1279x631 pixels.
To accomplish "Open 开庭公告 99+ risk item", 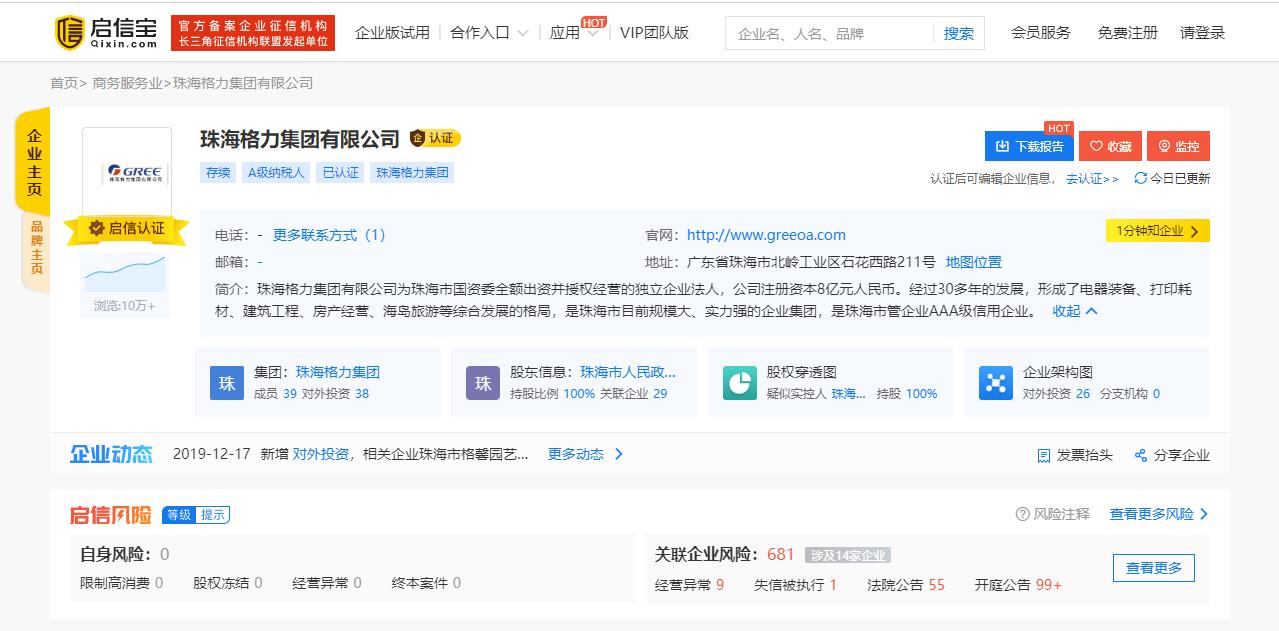I will 1018,584.
